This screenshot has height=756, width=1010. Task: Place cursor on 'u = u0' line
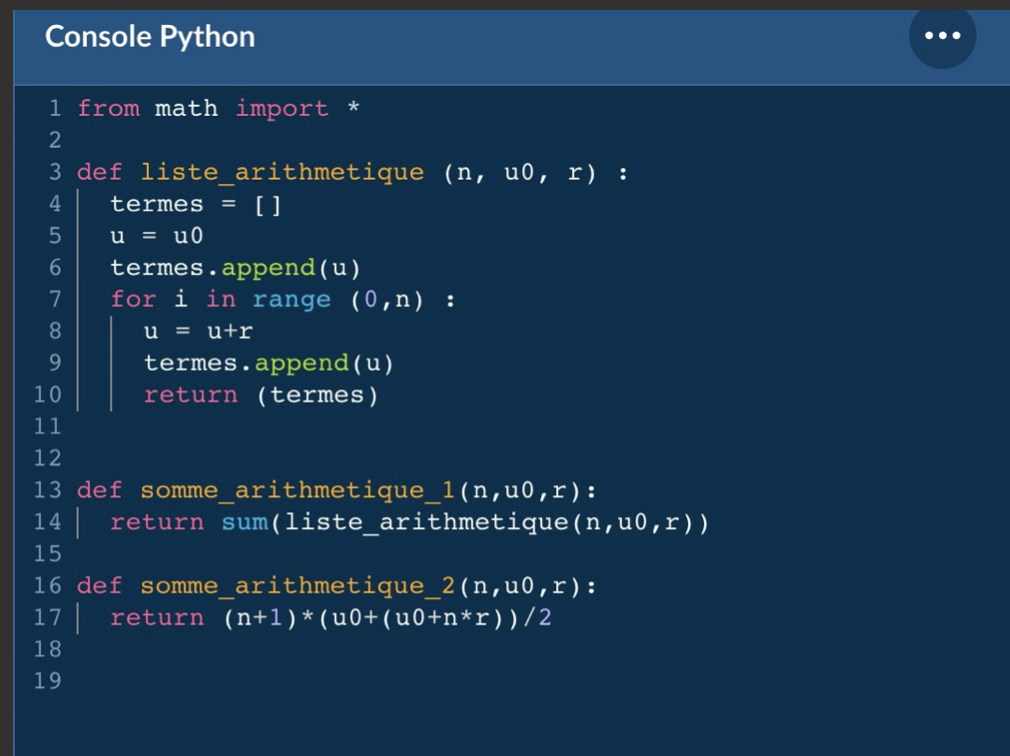pos(157,236)
